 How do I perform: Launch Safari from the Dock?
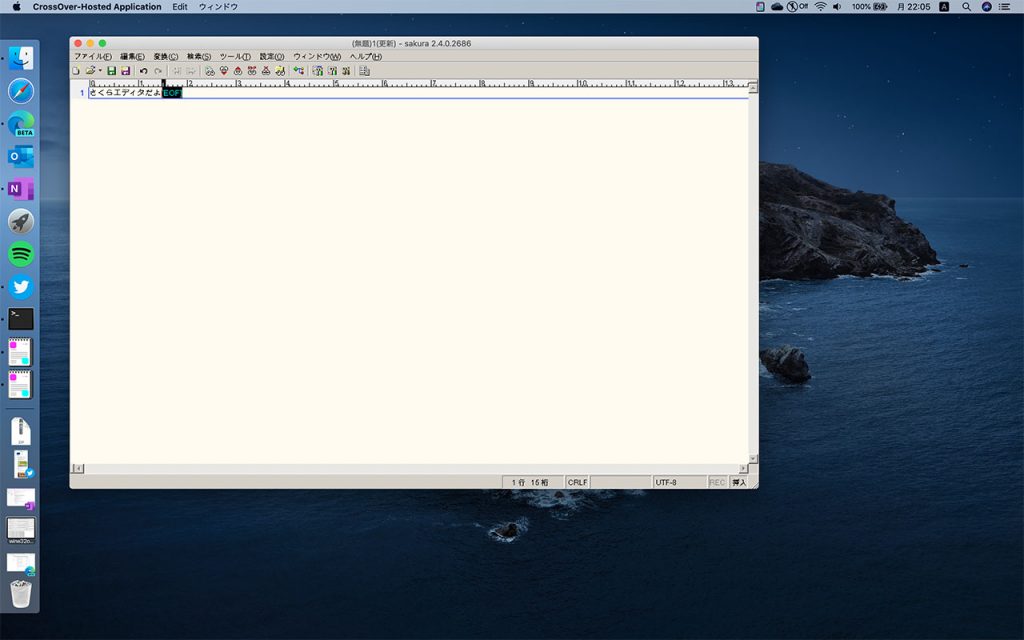[x=21, y=91]
